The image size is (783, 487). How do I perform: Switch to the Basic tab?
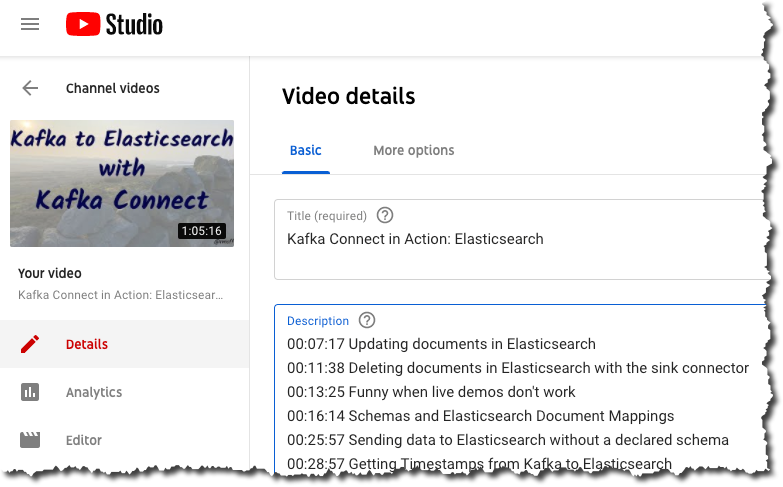pos(306,150)
